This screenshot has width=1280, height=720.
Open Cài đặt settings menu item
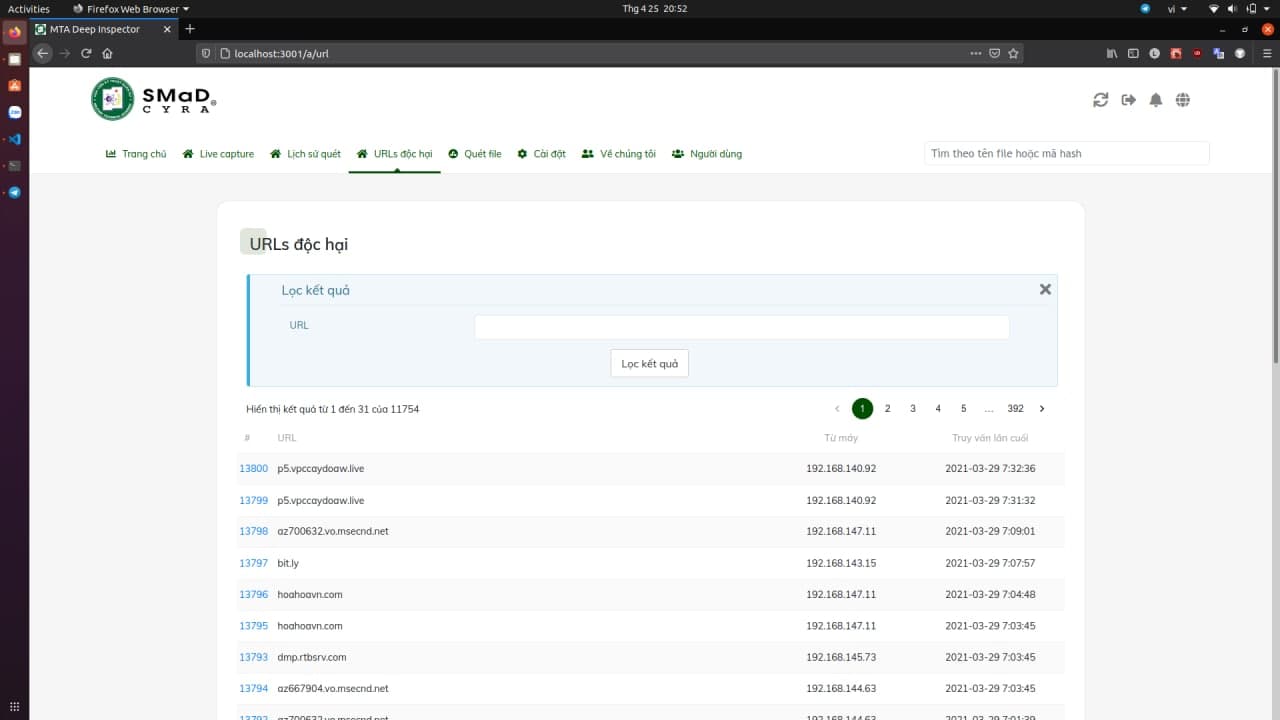coord(541,154)
